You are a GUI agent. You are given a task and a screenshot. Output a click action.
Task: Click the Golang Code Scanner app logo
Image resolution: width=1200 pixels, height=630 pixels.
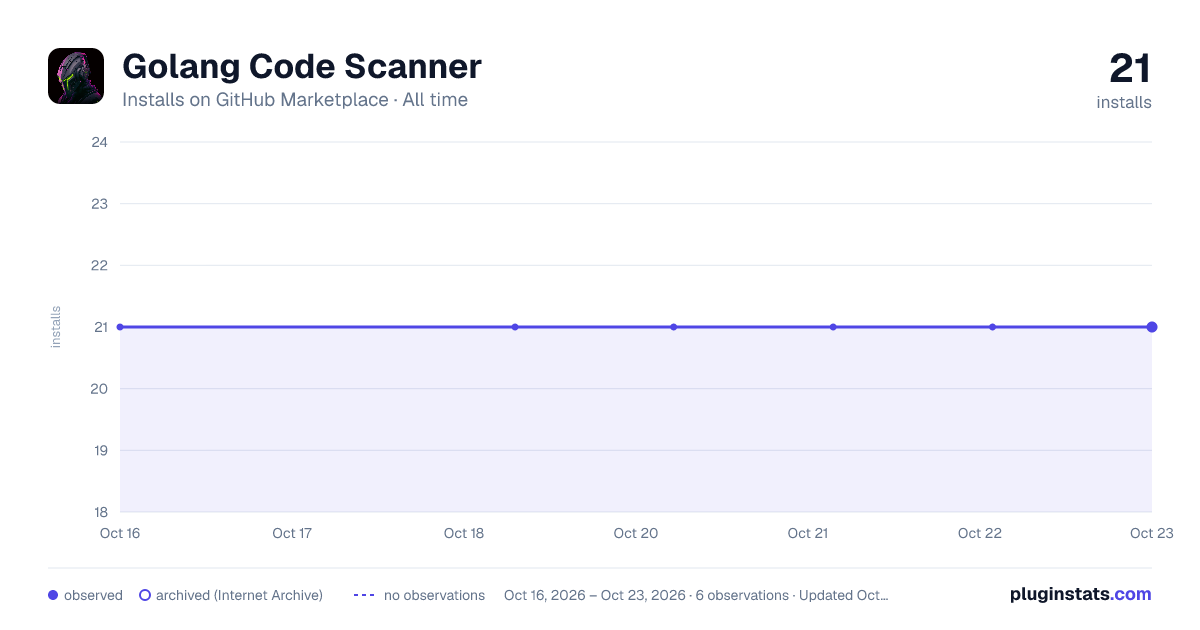point(76,76)
